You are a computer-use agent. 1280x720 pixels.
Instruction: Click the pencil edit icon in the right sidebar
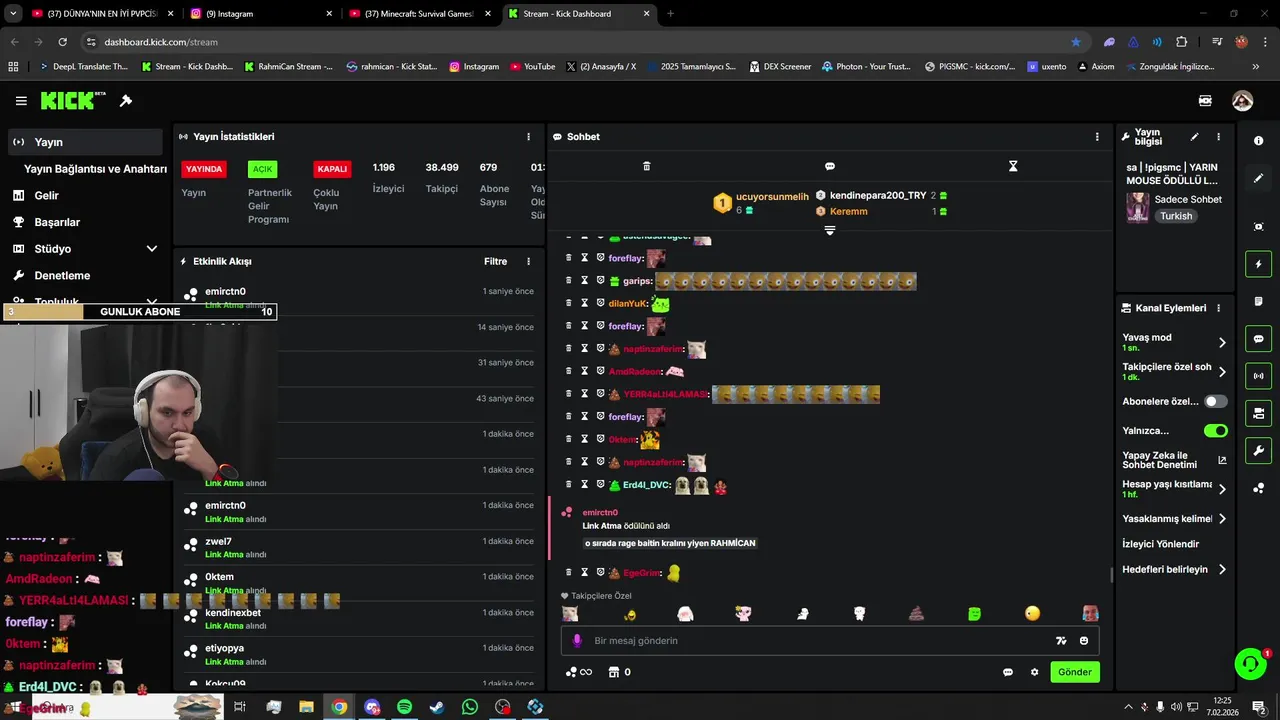[x=1258, y=178]
